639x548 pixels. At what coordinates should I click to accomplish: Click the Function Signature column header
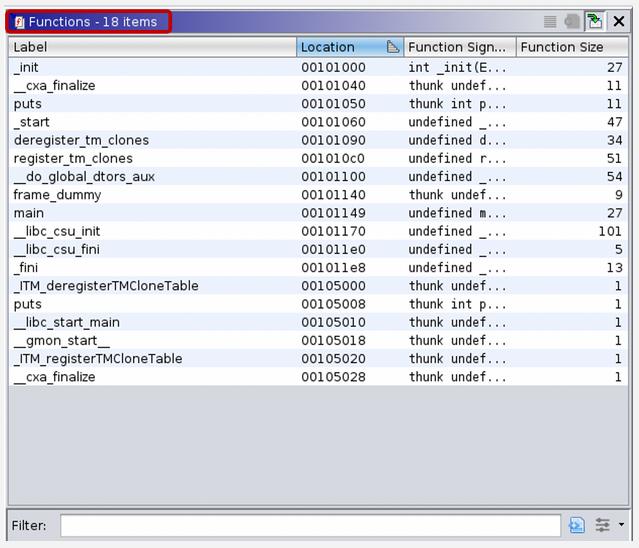458,47
